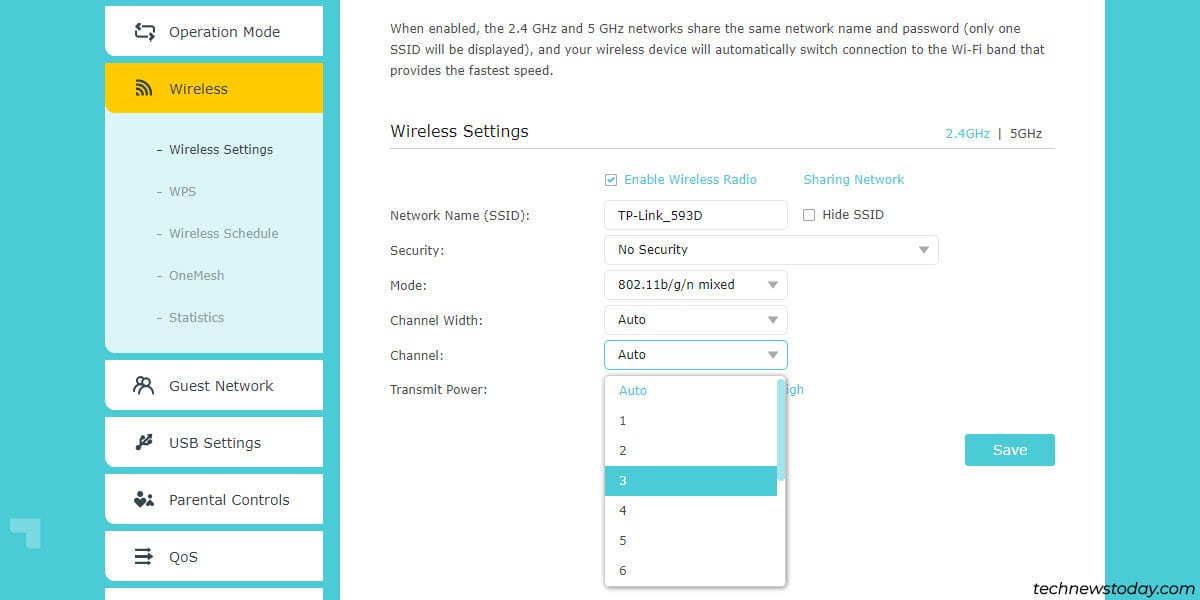Select highlighted channel 3

[691, 481]
